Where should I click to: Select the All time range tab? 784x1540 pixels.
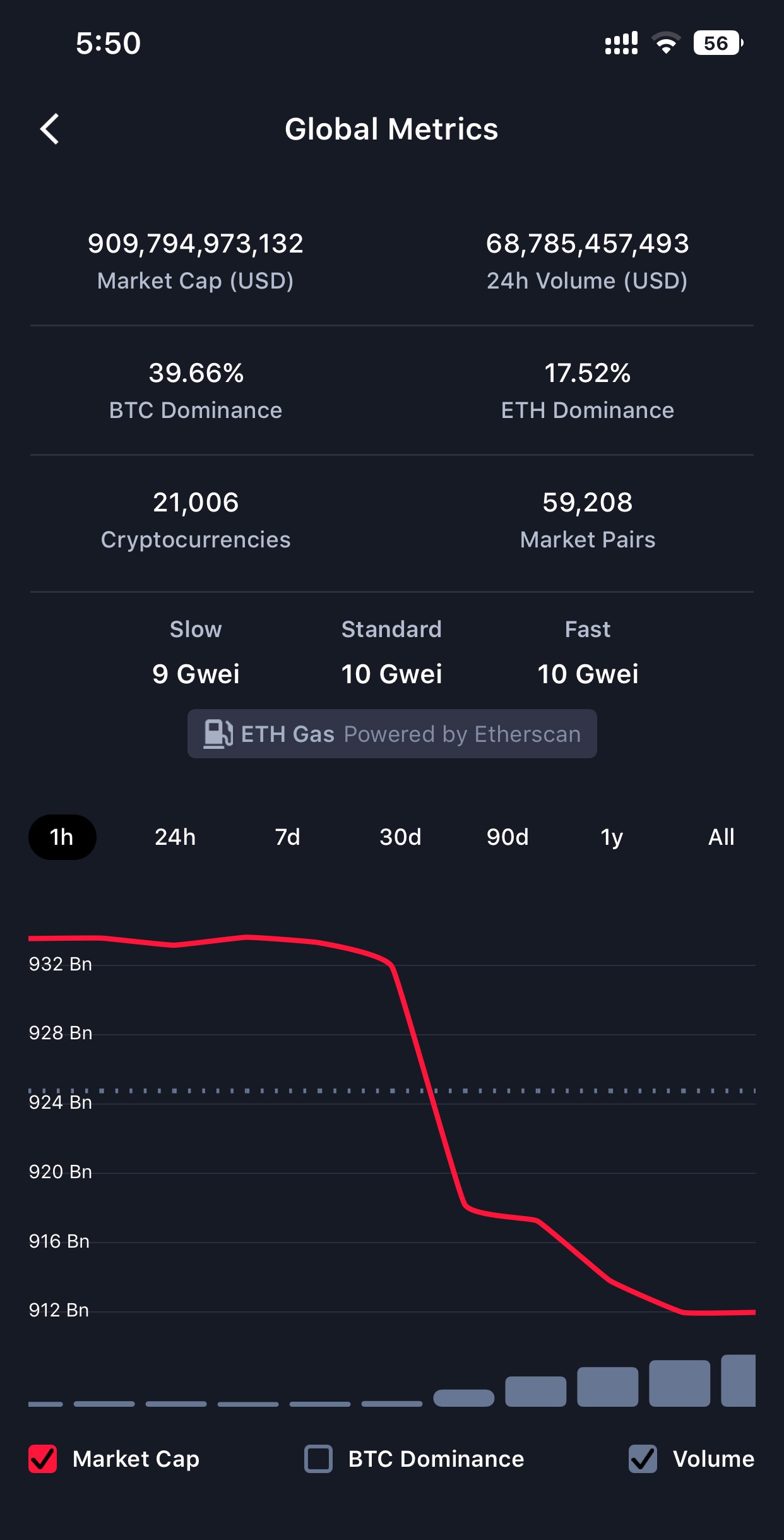coord(722,837)
